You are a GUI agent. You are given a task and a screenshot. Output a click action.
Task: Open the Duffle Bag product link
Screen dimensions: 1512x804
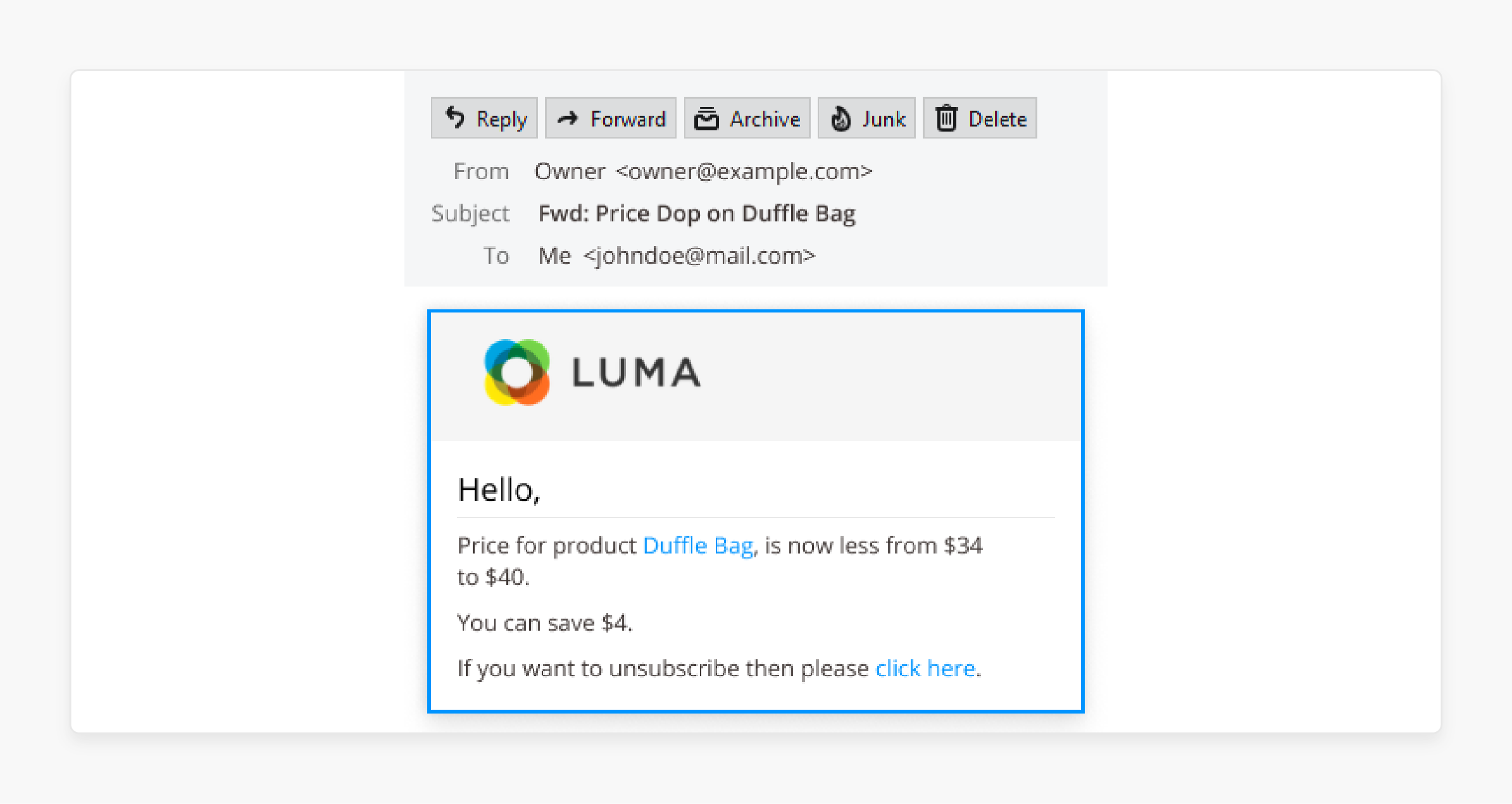697,545
